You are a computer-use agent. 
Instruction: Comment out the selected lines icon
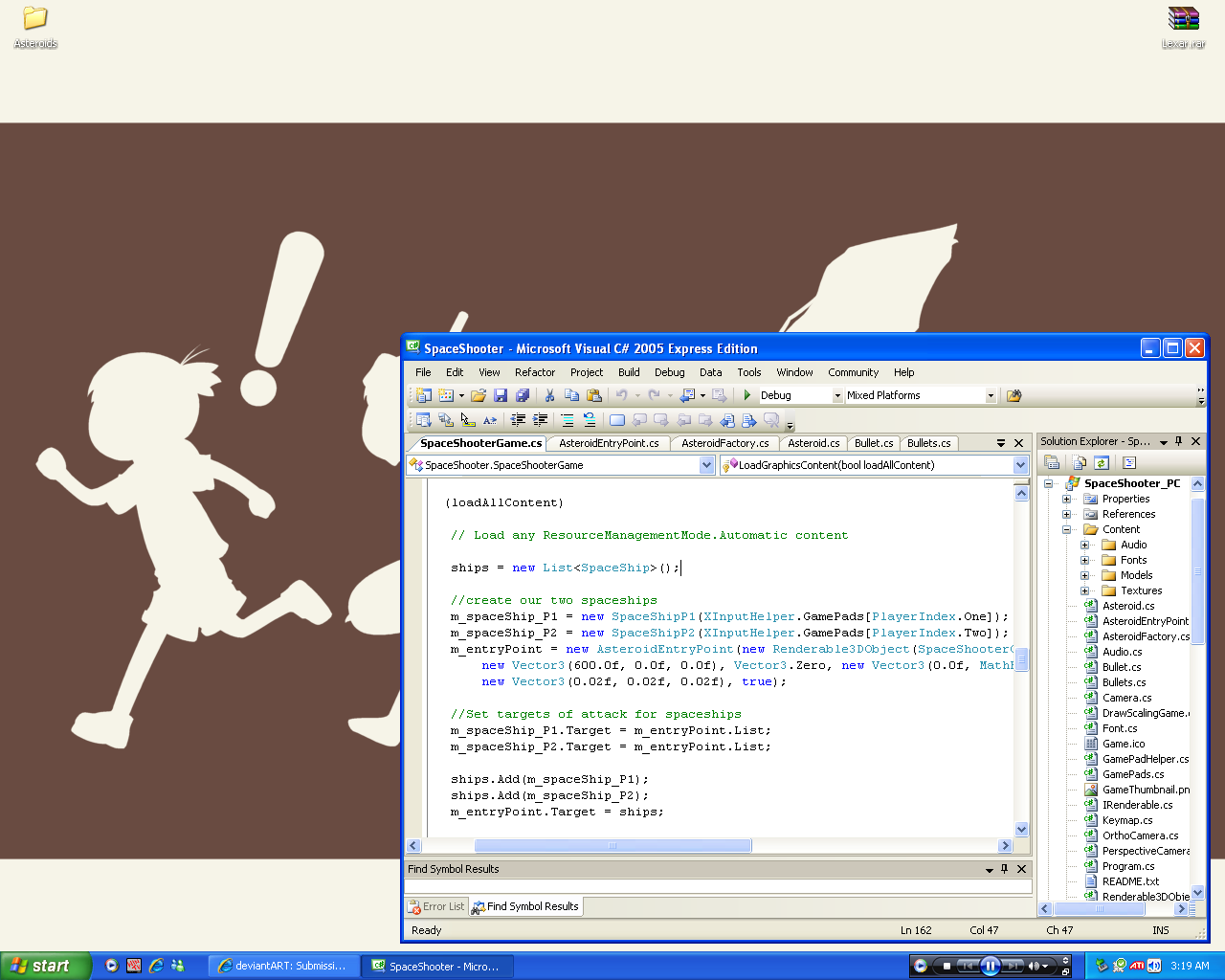coord(568,420)
